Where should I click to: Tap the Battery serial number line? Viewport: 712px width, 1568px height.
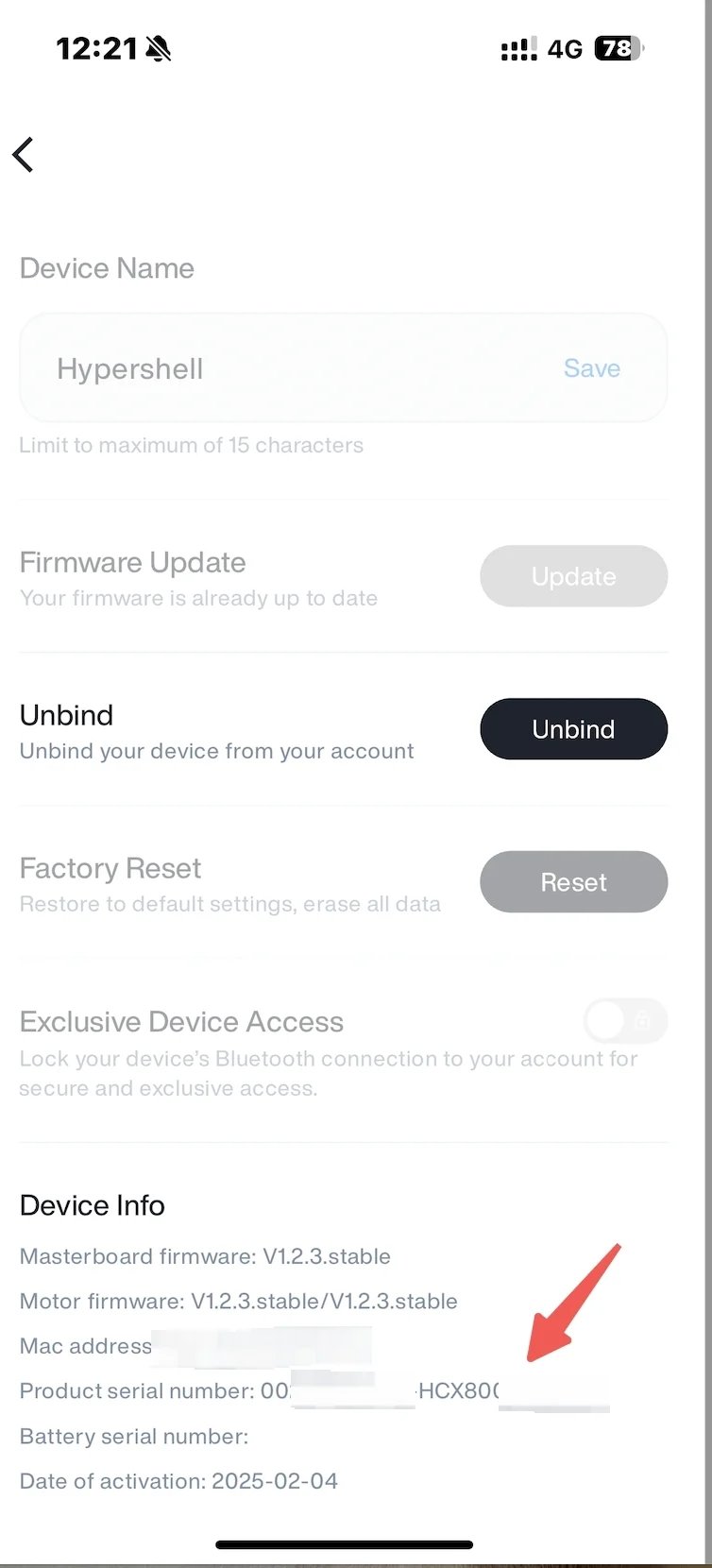(x=134, y=1437)
